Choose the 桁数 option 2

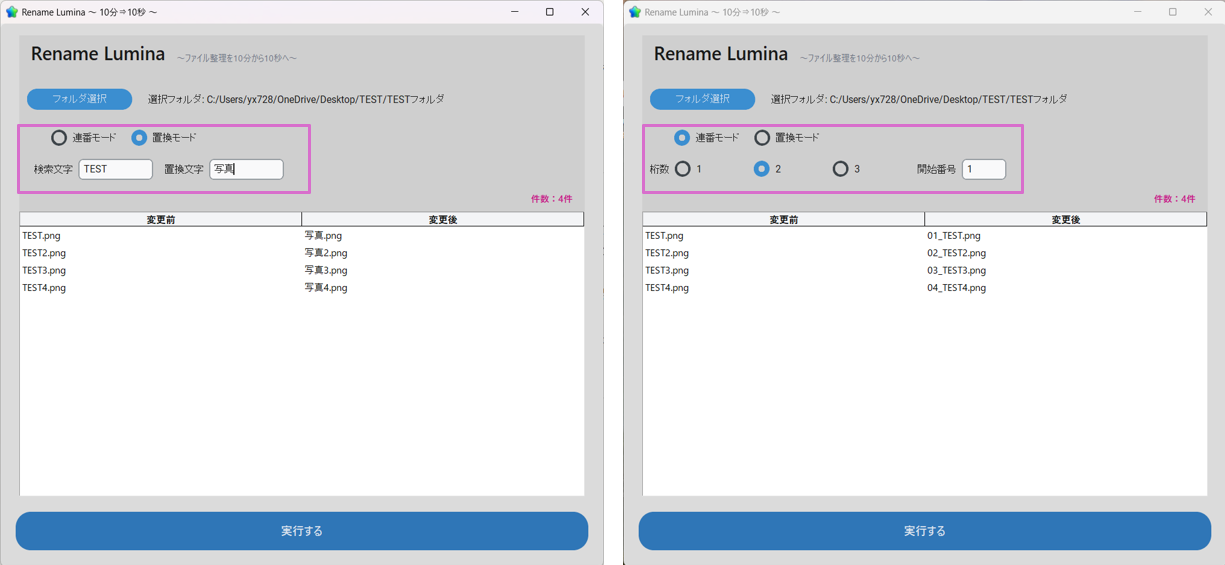coord(761,169)
